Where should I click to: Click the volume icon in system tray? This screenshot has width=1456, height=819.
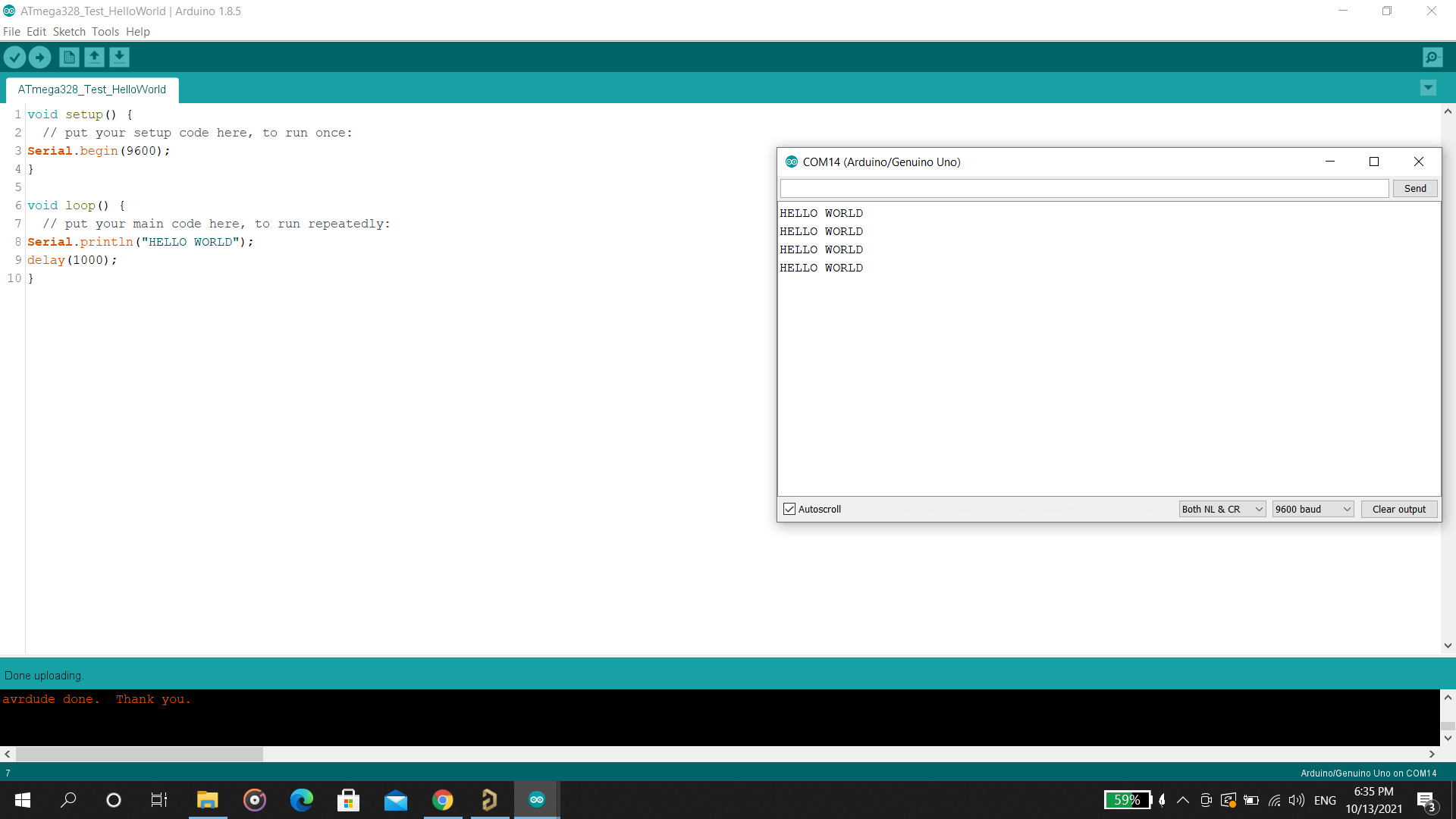(x=1297, y=800)
